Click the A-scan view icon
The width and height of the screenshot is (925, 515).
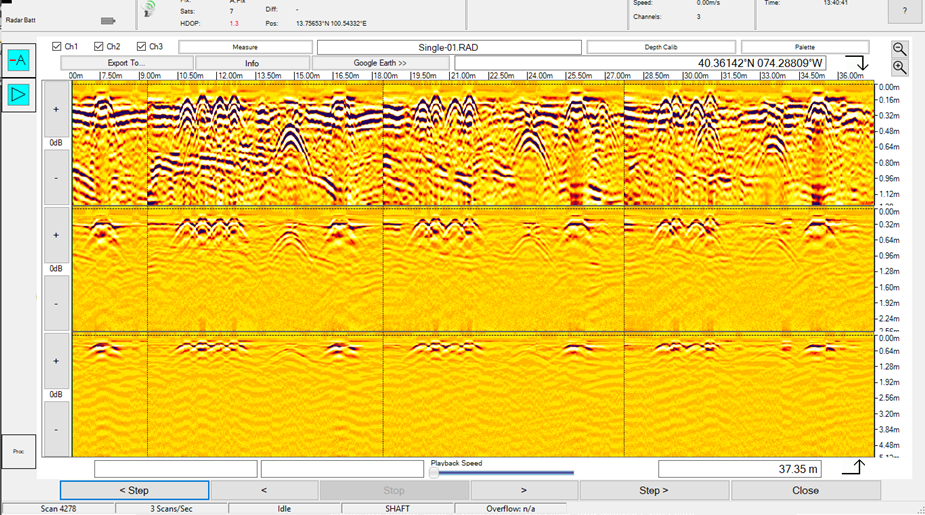tap(18, 61)
